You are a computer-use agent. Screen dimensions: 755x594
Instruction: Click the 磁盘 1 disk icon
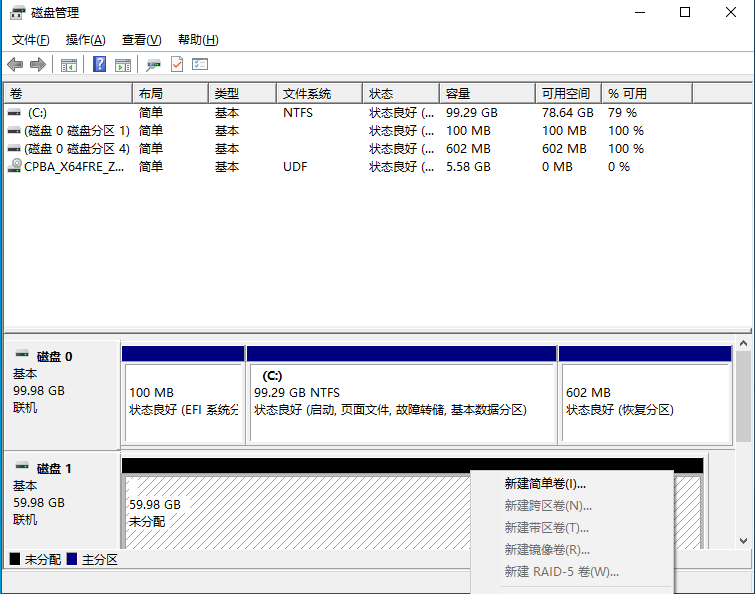22,466
